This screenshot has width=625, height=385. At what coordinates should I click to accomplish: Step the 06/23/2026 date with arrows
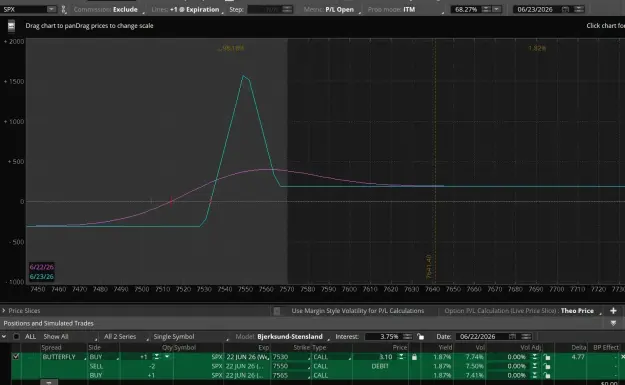tap(579, 9)
